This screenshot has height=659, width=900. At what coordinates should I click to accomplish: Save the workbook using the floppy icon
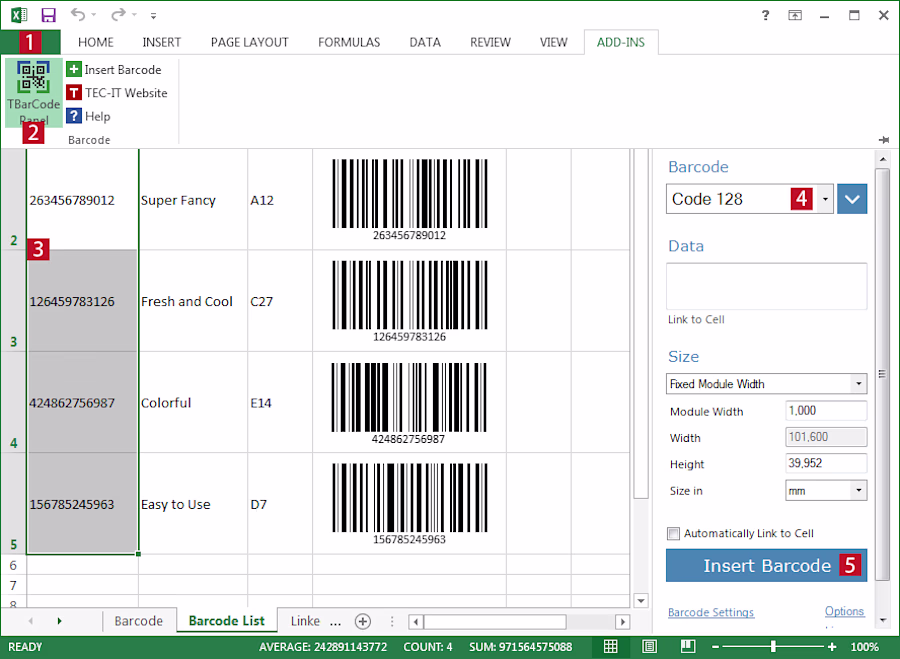(x=48, y=15)
